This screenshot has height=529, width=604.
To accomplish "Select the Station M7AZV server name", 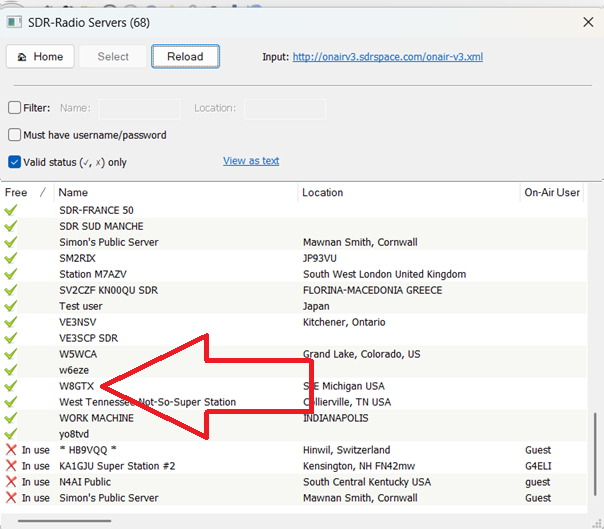I will pos(93,274).
